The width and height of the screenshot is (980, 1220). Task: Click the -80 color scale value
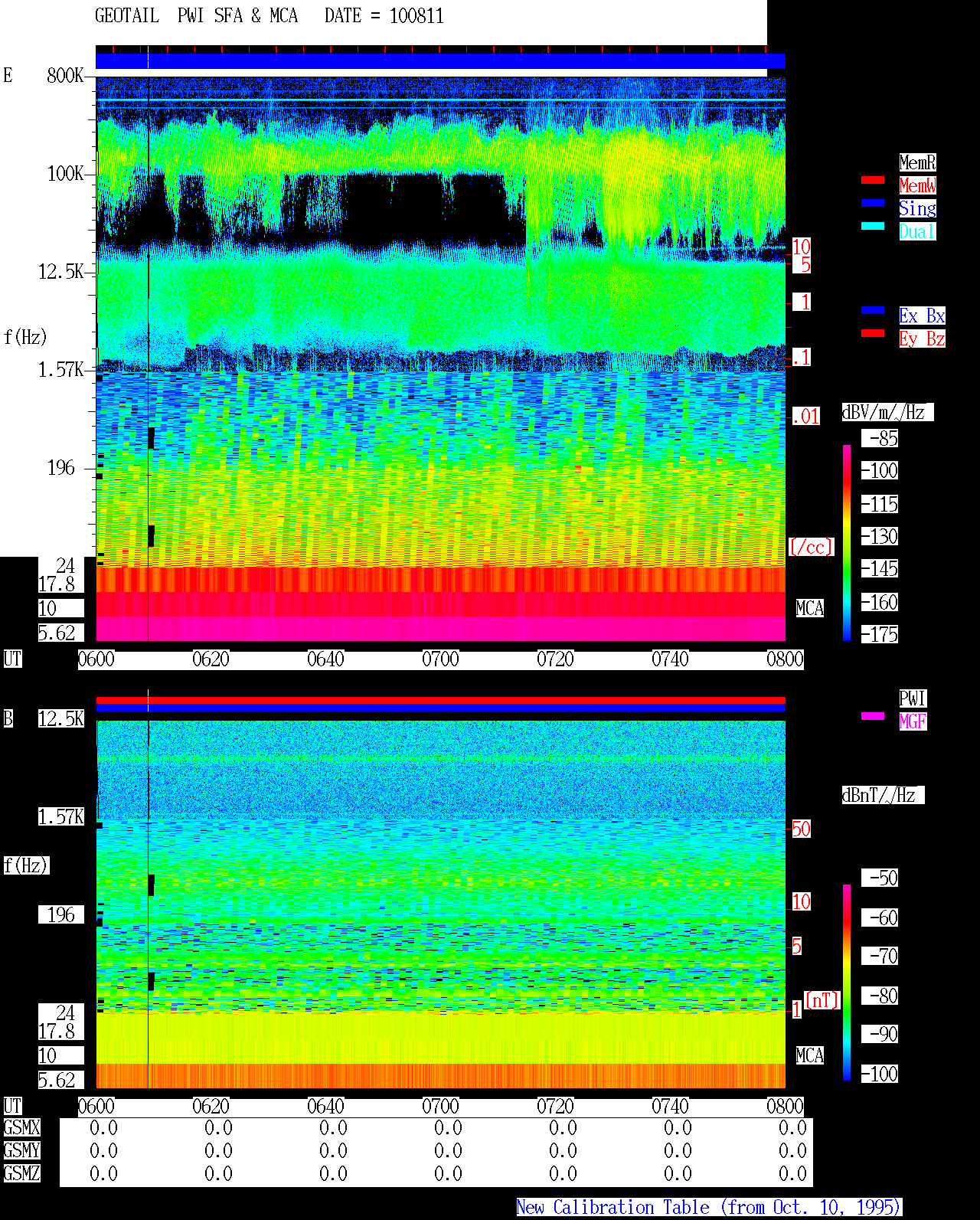pos(880,996)
